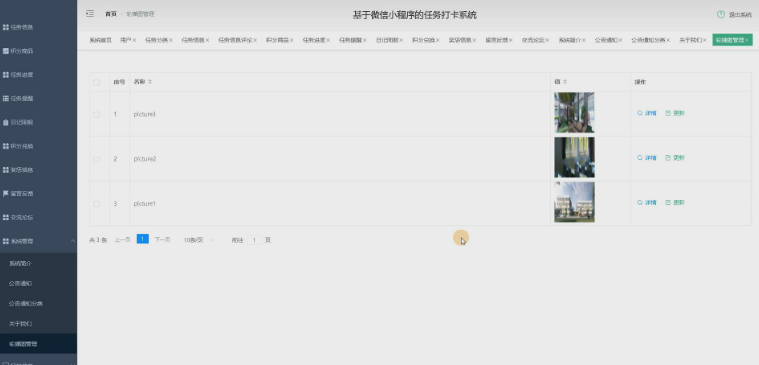Tick the checkbox for row picture3
The width and height of the screenshot is (759, 365).
pos(96,114)
